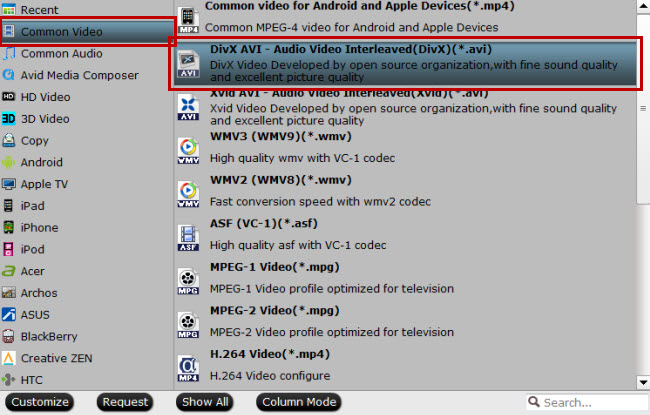Click the Request button
Image resolution: width=650 pixels, height=415 pixels.
(125, 402)
